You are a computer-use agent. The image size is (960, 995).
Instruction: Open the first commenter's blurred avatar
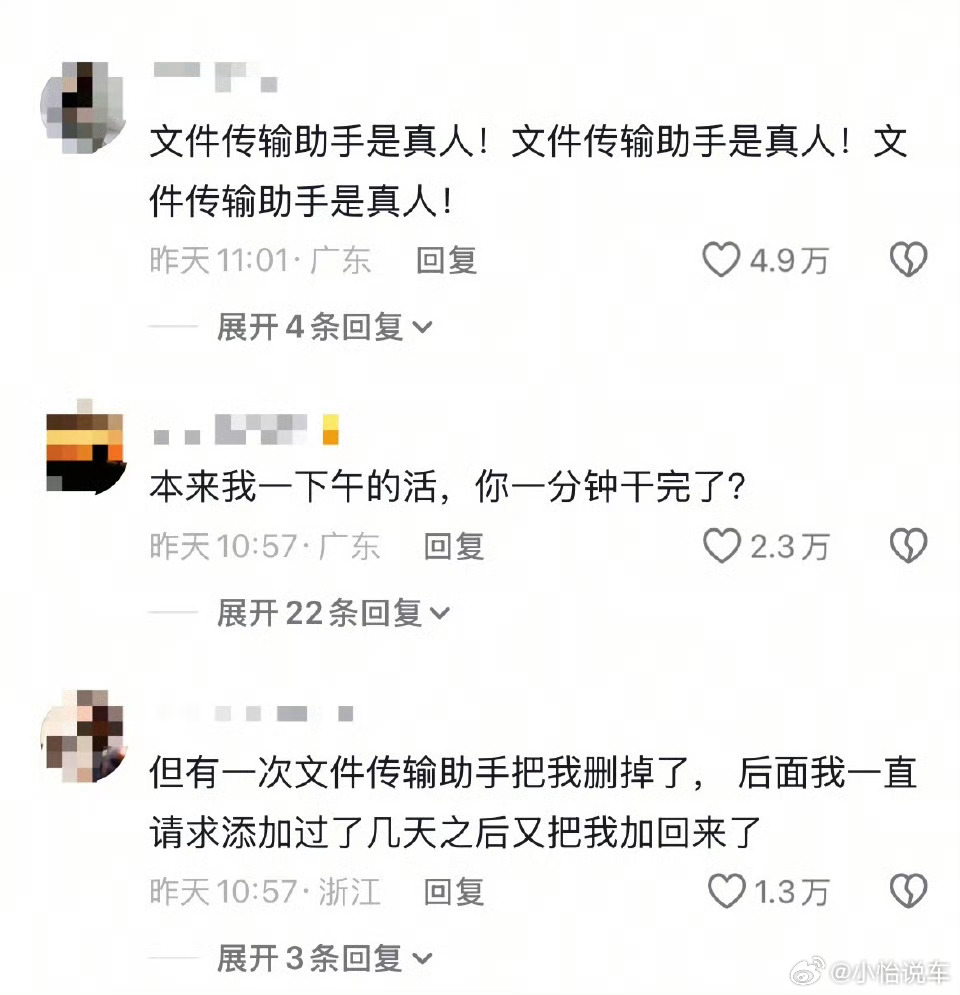pyautogui.click(x=83, y=108)
